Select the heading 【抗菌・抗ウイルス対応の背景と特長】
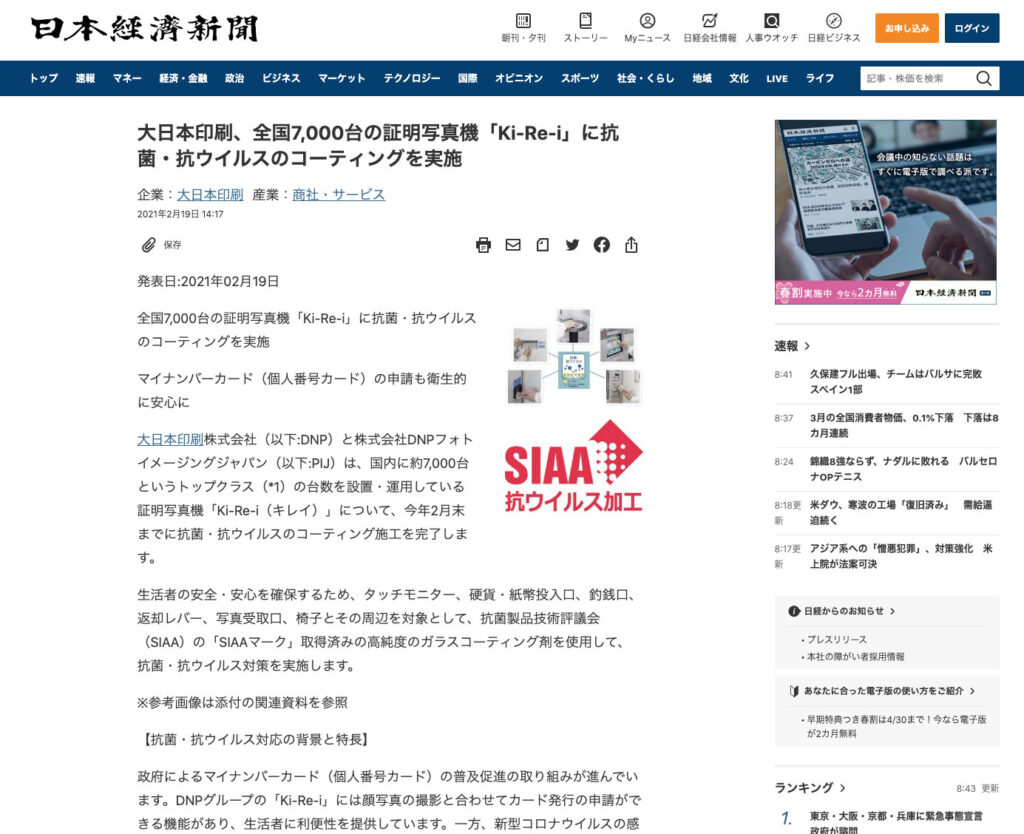Image resolution: width=1024 pixels, height=834 pixels. [x=255, y=739]
